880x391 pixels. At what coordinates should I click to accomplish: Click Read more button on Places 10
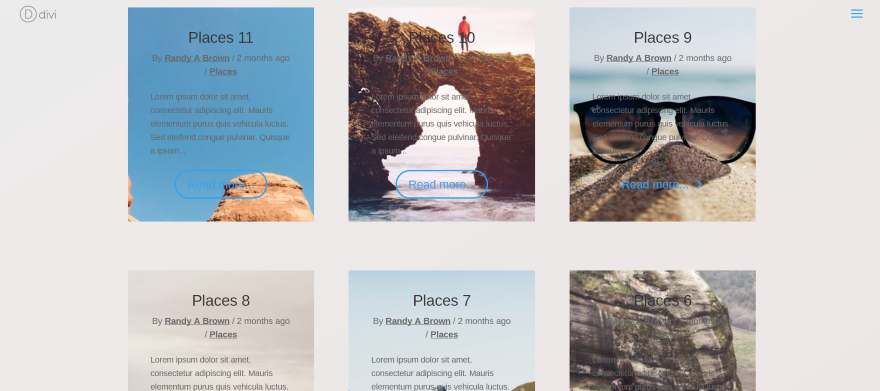tap(442, 185)
